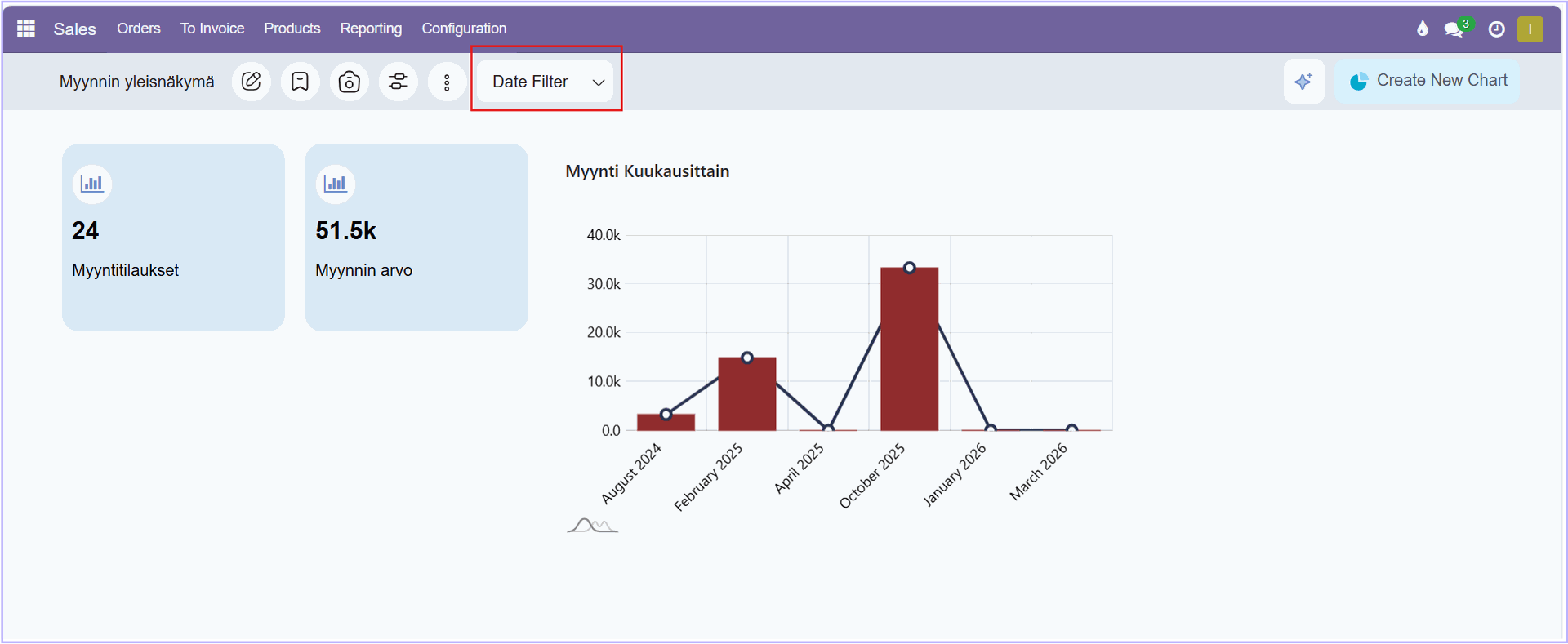
Task: Open the filter sliders settings icon
Action: 399,82
